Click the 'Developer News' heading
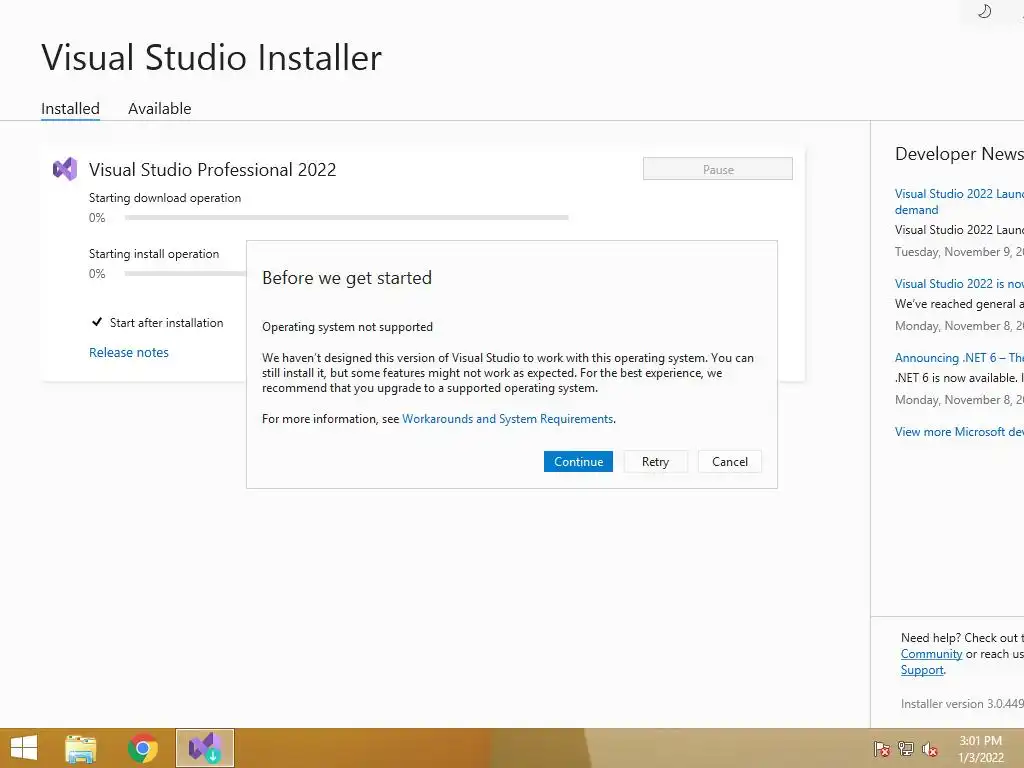 tap(959, 154)
